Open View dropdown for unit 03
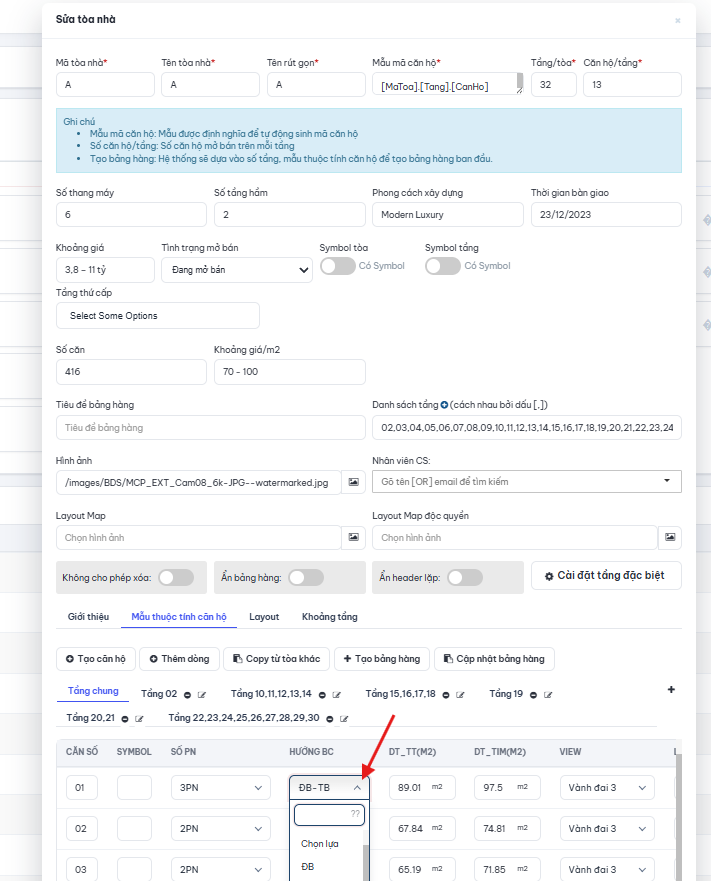 607,870
